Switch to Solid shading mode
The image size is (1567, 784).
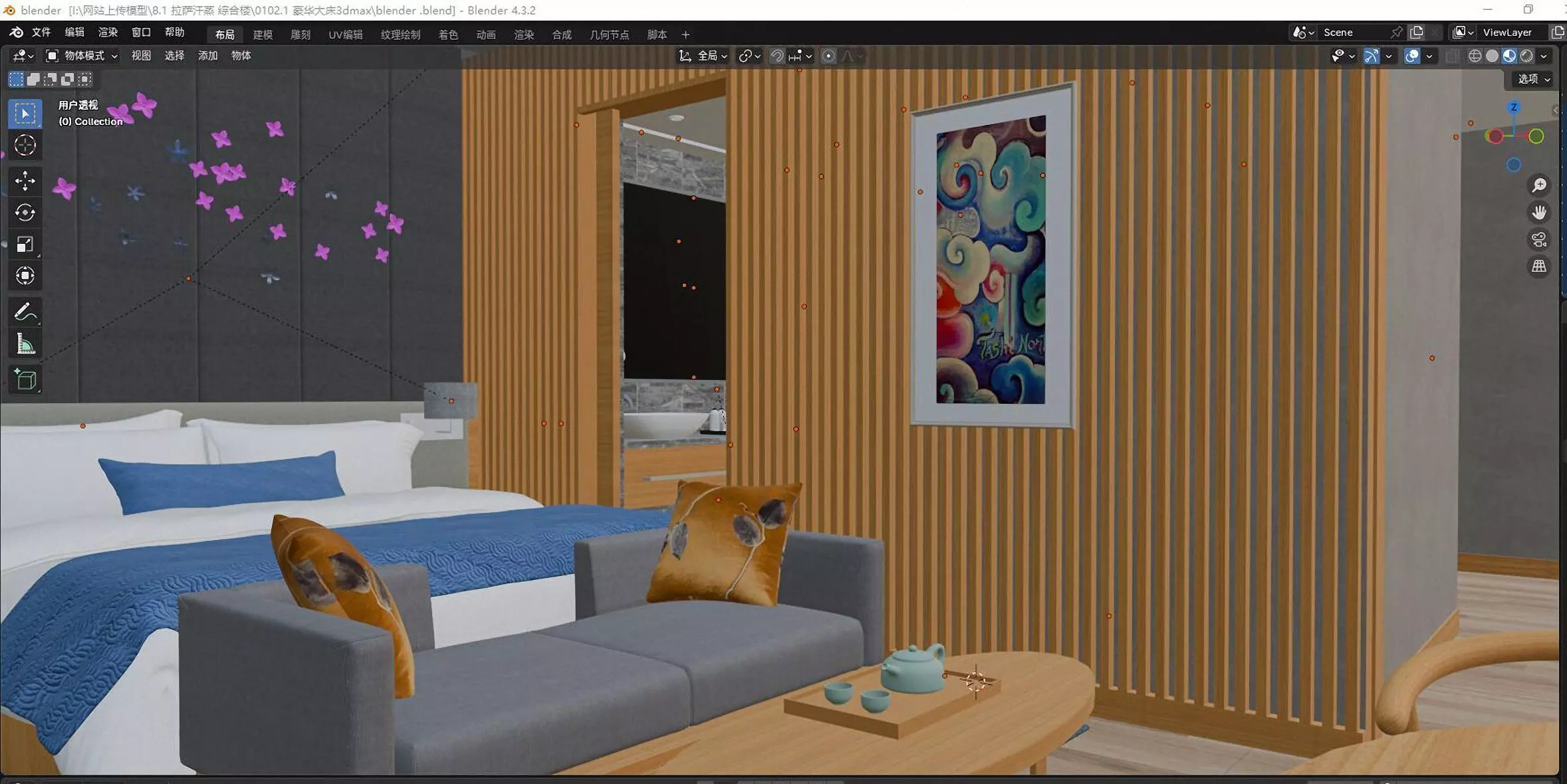(x=1492, y=56)
